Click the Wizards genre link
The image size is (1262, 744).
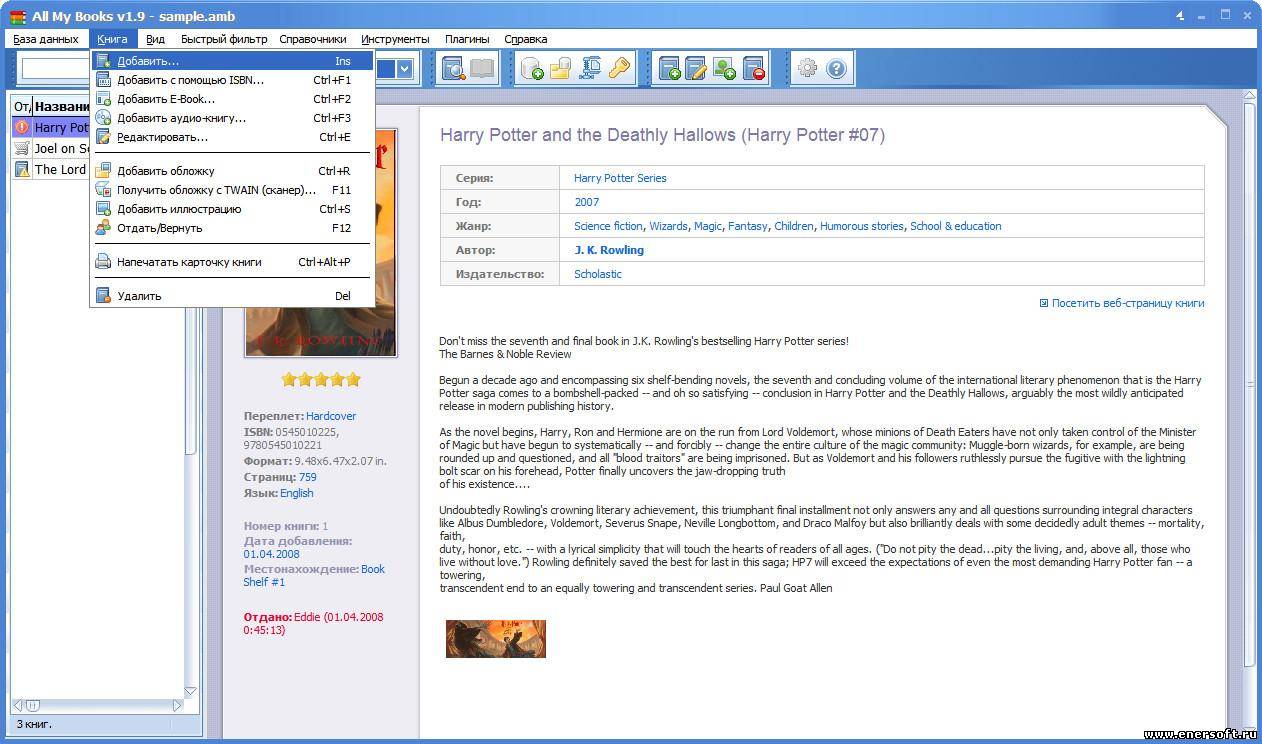(x=668, y=226)
